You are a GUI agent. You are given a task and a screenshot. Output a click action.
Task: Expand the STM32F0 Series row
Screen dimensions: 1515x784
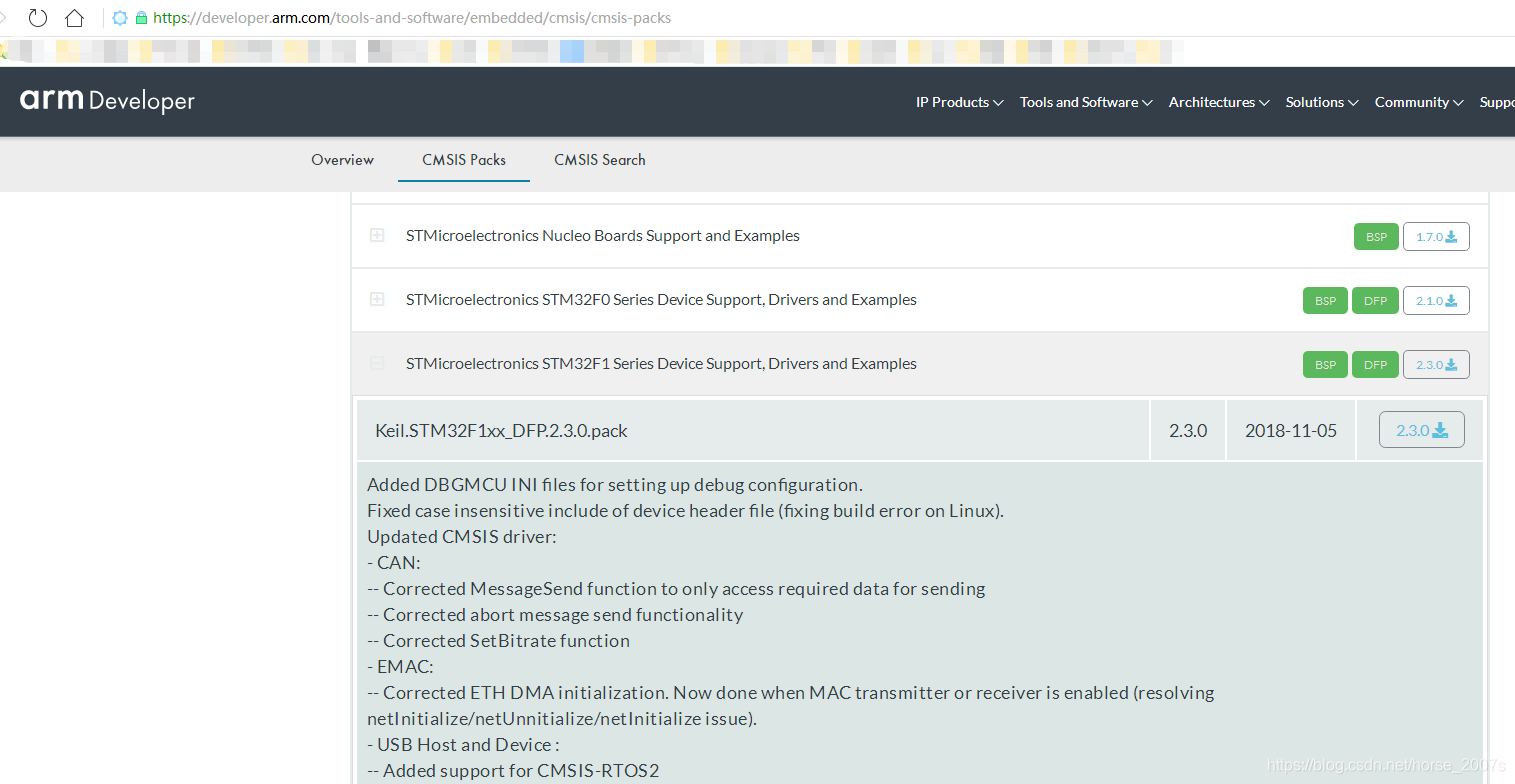point(377,300)
